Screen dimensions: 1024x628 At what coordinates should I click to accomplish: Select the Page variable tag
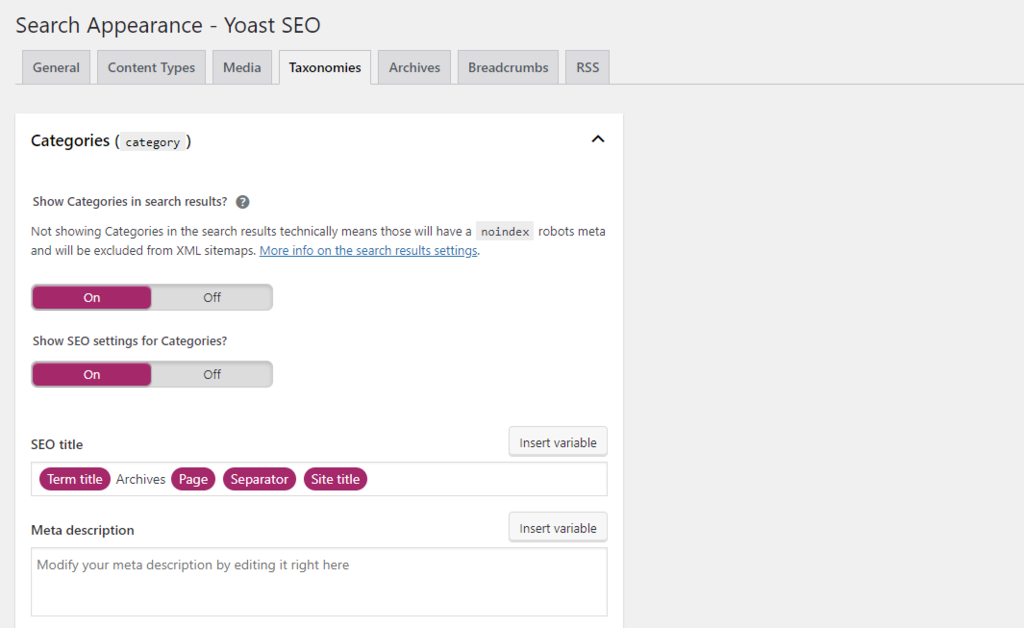[x=193, y=479]
